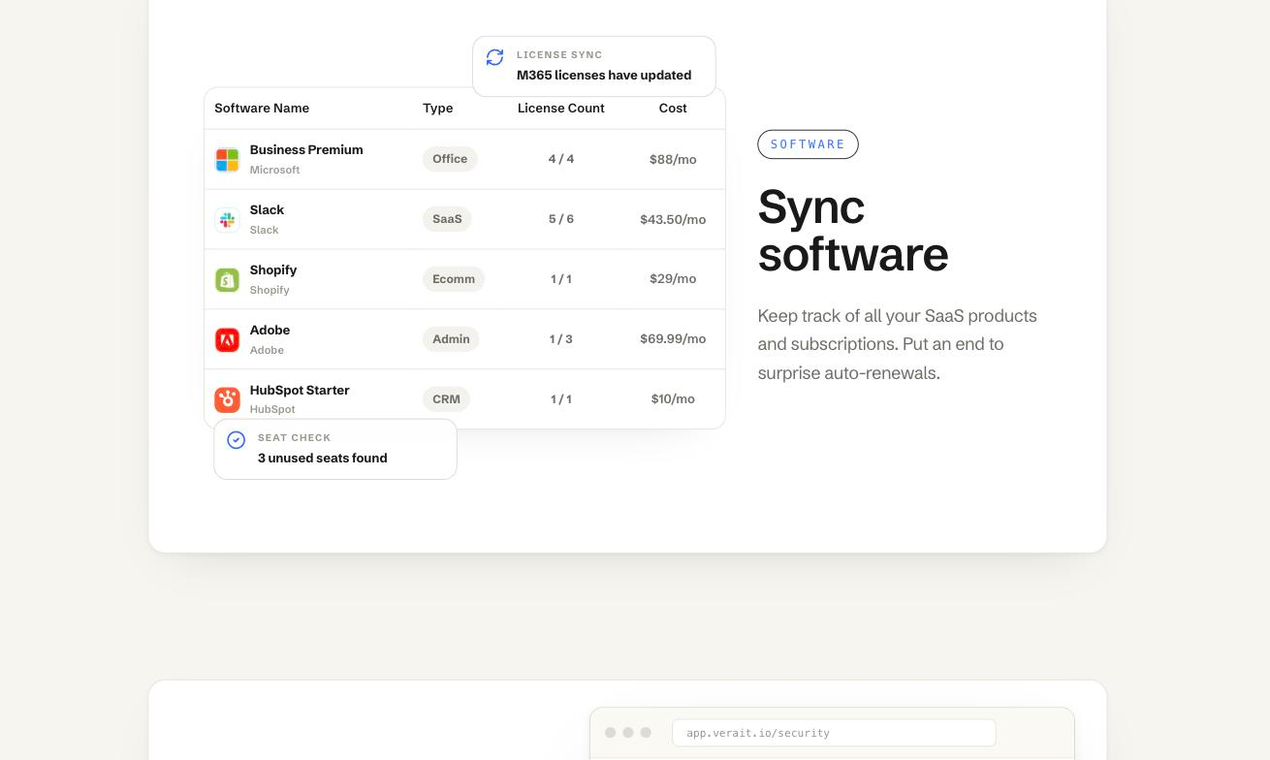Click the 4 / 4 license count
The image size is (1270, 760).
tap(561, 159)
